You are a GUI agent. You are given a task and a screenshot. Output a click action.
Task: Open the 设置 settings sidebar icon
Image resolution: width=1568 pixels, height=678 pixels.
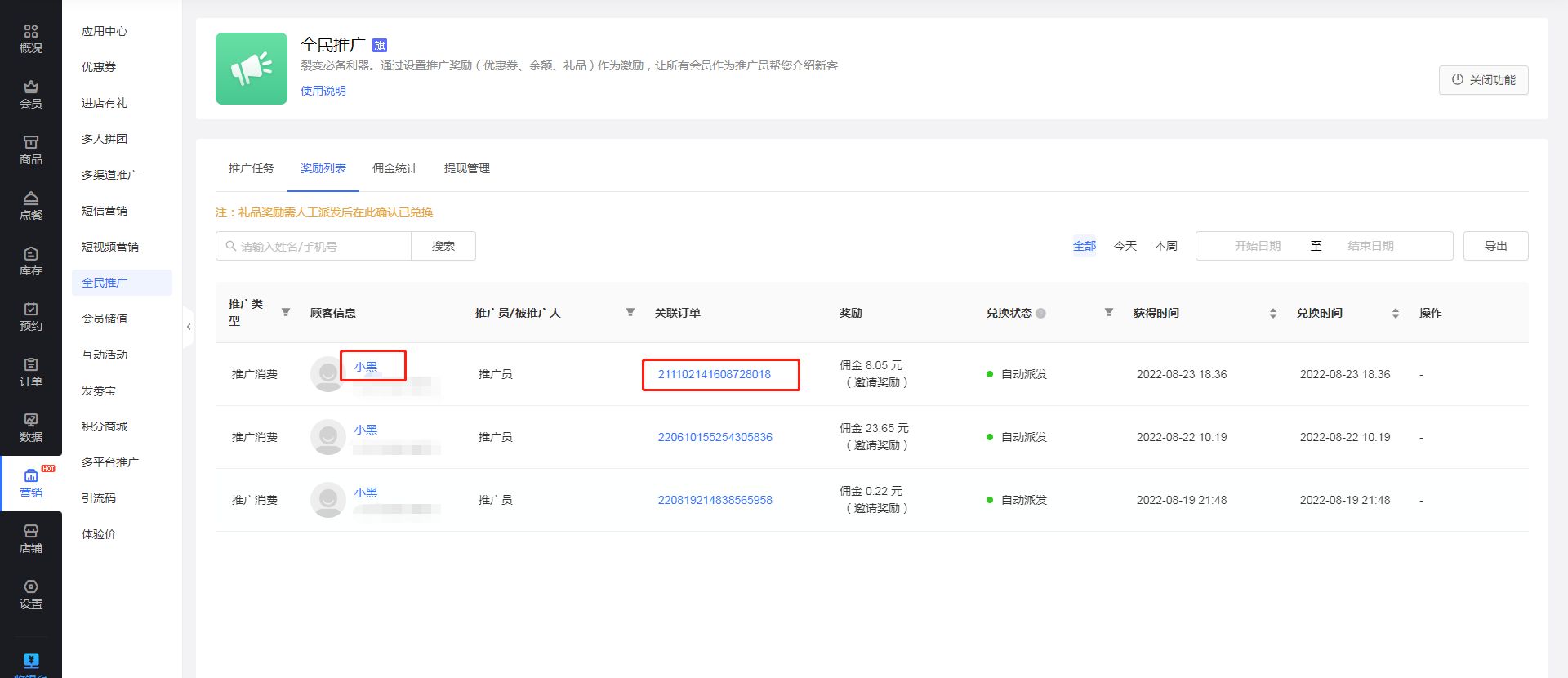pos(31,595)
